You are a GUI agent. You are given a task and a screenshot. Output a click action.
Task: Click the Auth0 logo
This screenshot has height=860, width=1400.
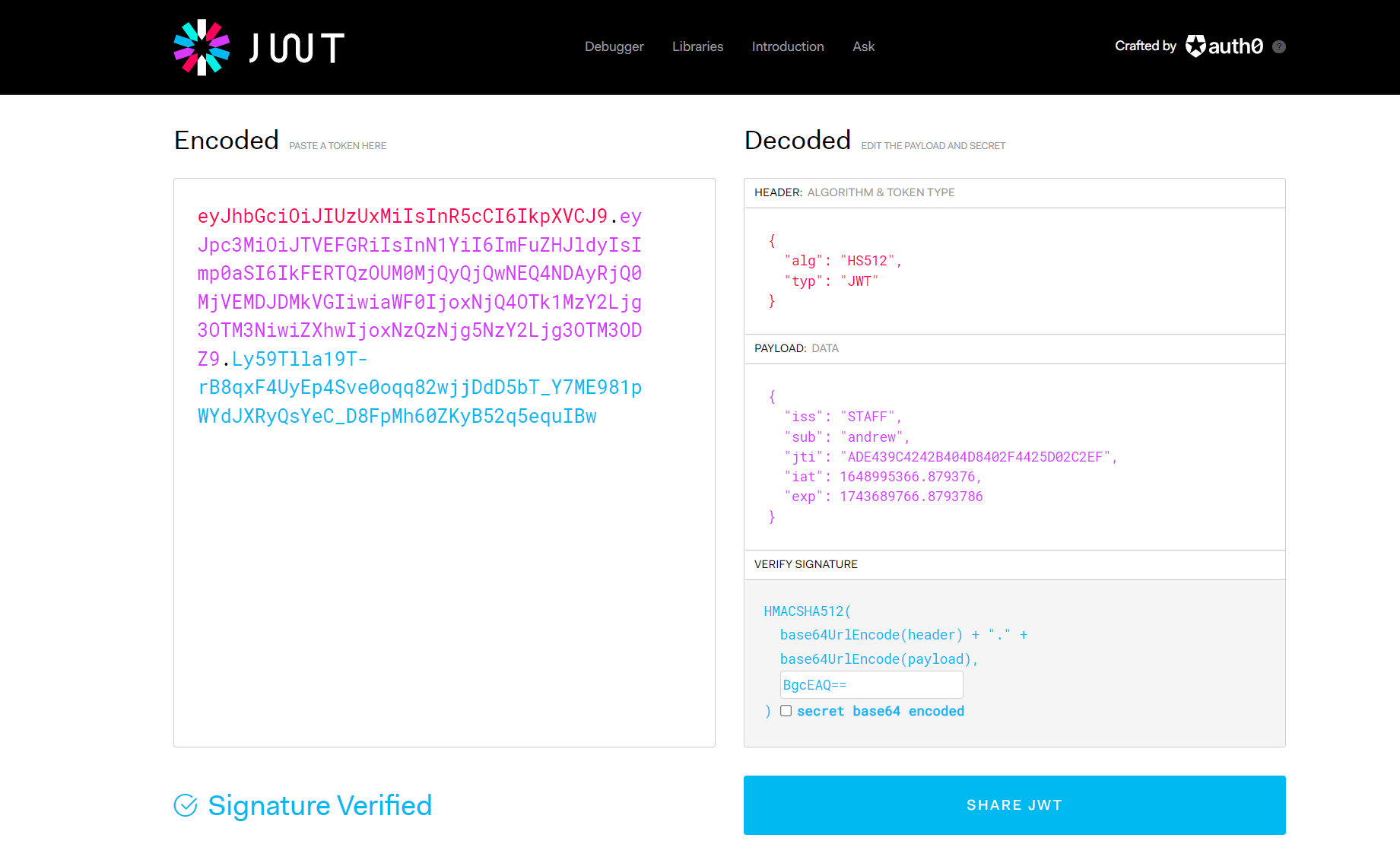point(1224,46)
